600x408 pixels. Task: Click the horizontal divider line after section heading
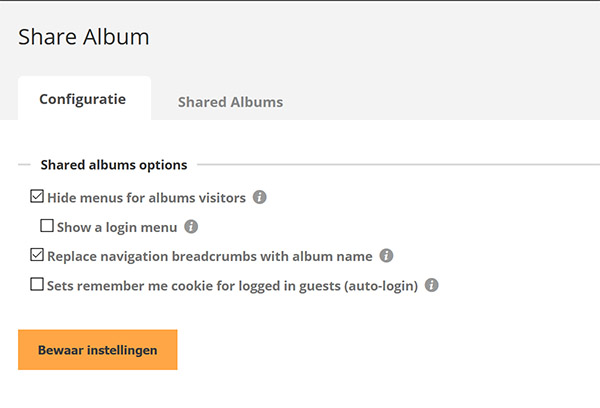398,165
